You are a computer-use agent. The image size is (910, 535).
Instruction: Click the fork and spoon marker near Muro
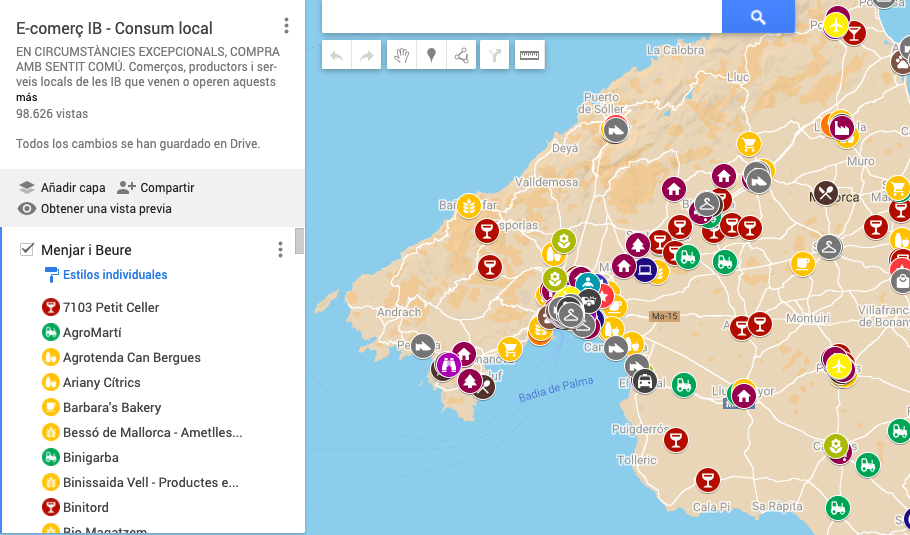point(825,193)
